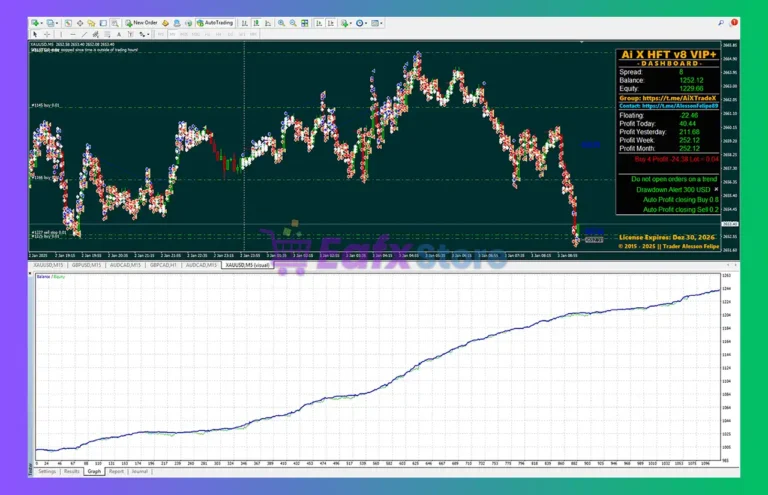The width and height of the screenshot is (768, 495).
Task: Open the Navigator panel
Action: click(x=91, y=23)
